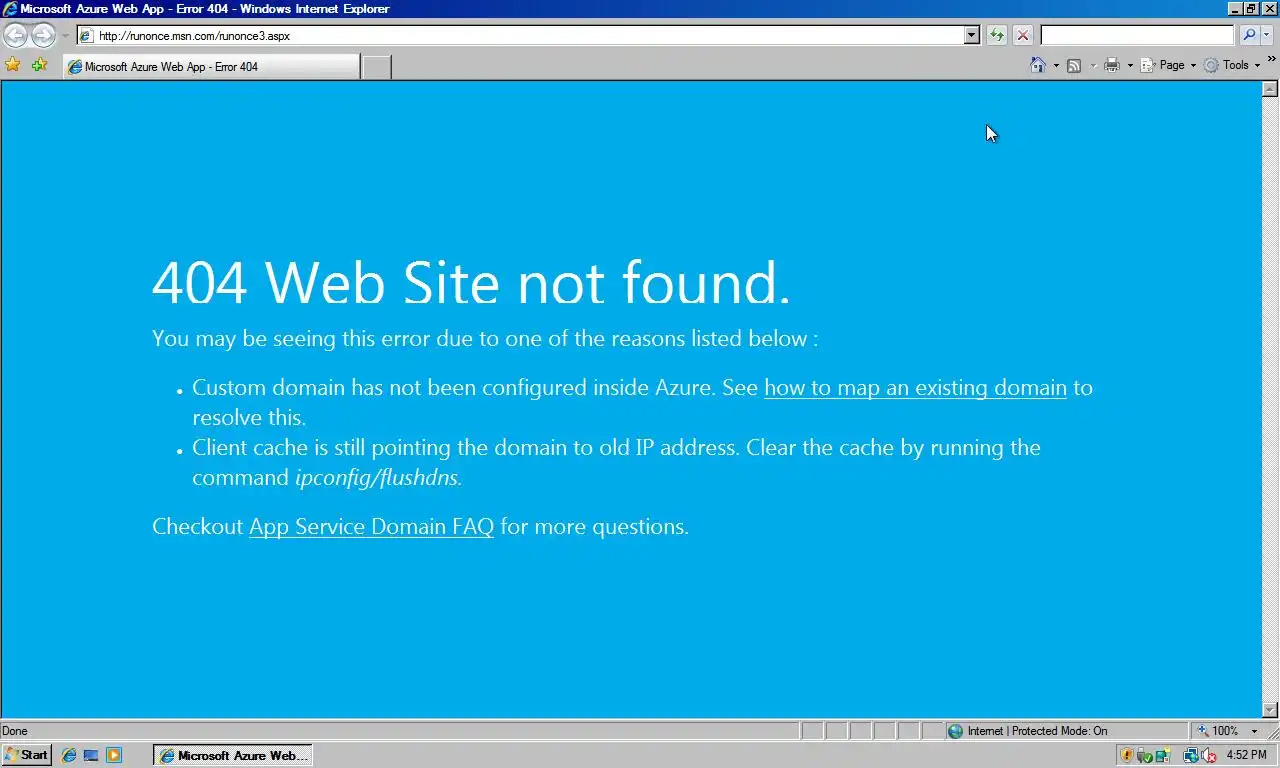
Task: Refresh the page with green arrows icon
Action: [x=997, y=36]
